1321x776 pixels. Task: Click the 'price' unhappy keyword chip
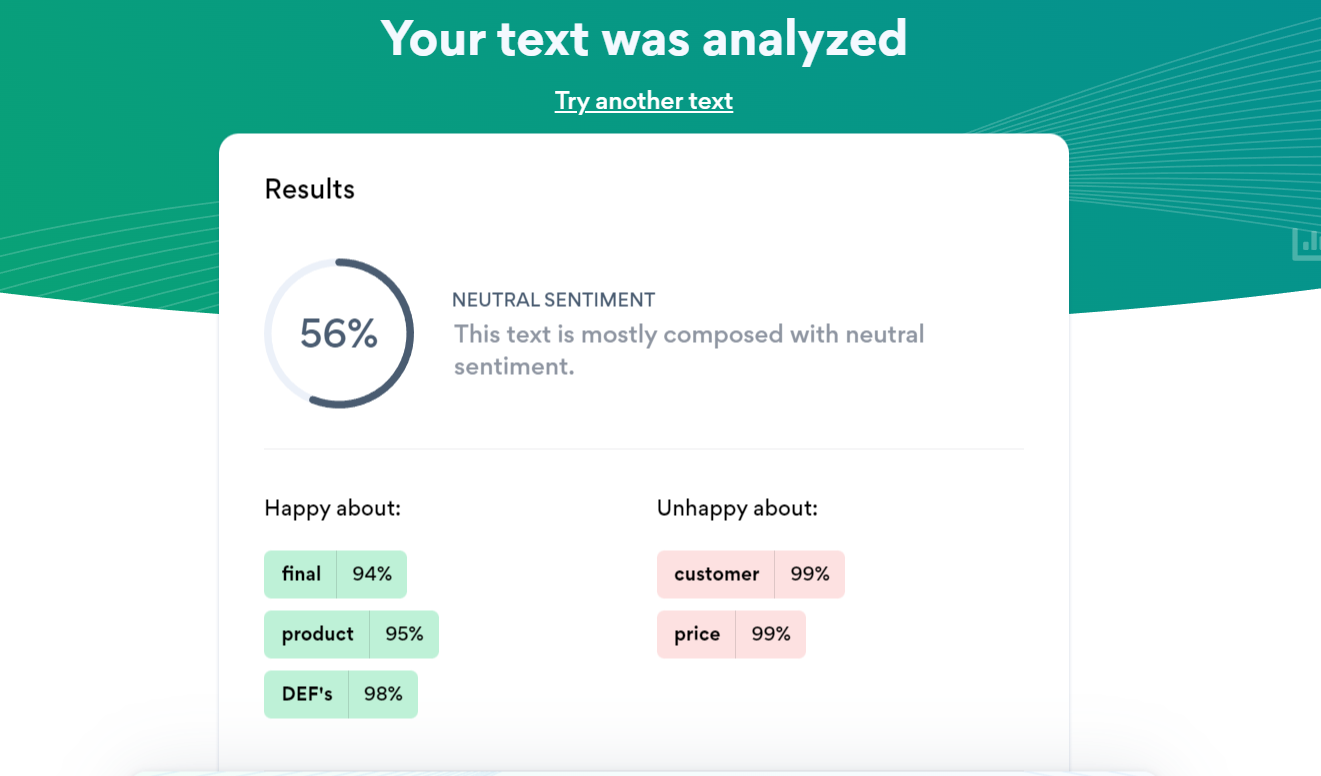696,634
